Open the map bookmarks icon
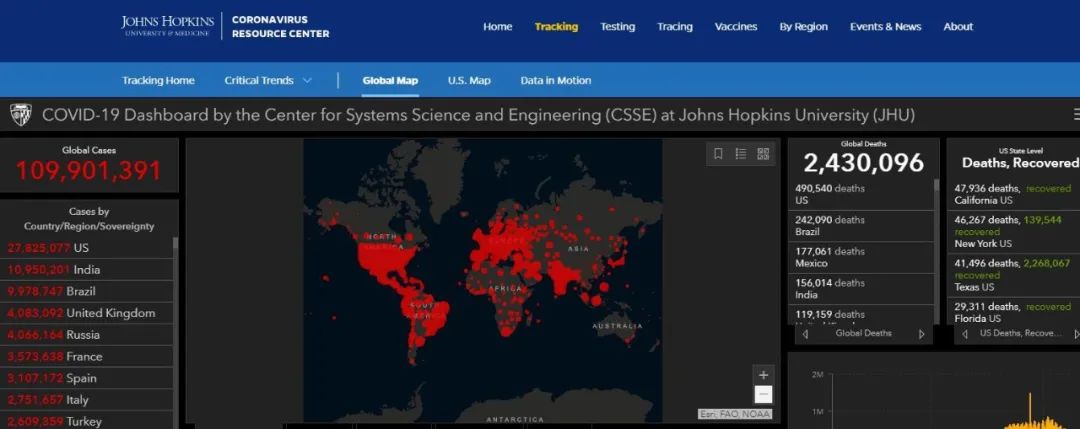 point(718,154)
